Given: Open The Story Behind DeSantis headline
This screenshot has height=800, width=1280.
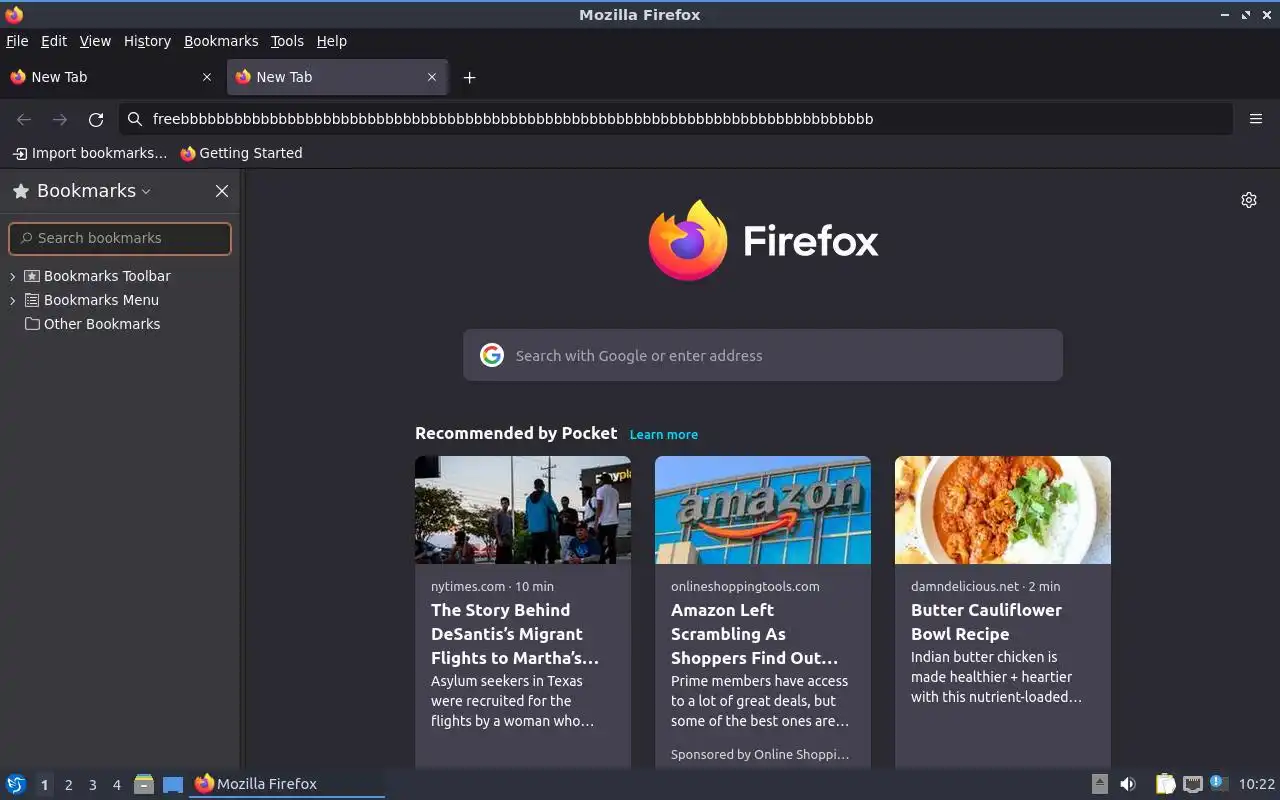Looking at the screenshot, I should [x=515, y=634].
